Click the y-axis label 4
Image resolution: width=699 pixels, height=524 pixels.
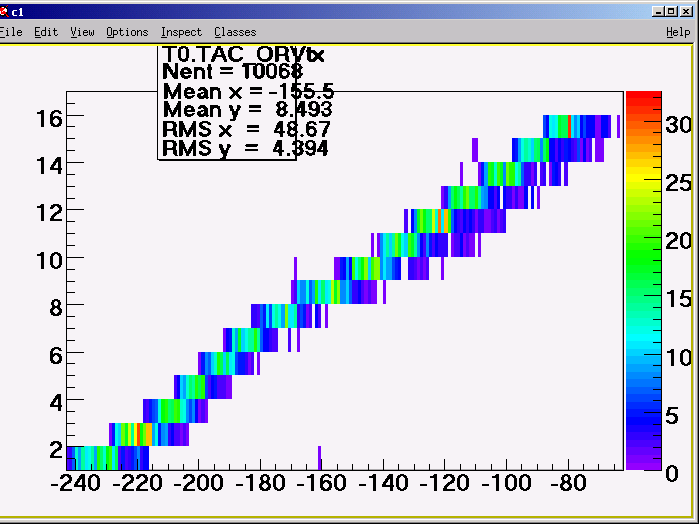(56, 403)
